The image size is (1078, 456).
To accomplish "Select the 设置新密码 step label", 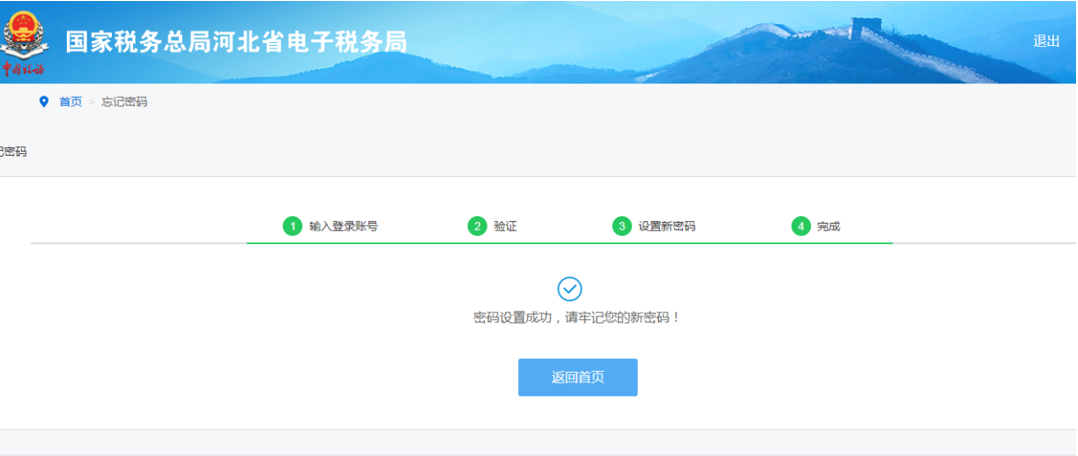I will [x=667, y=226].
